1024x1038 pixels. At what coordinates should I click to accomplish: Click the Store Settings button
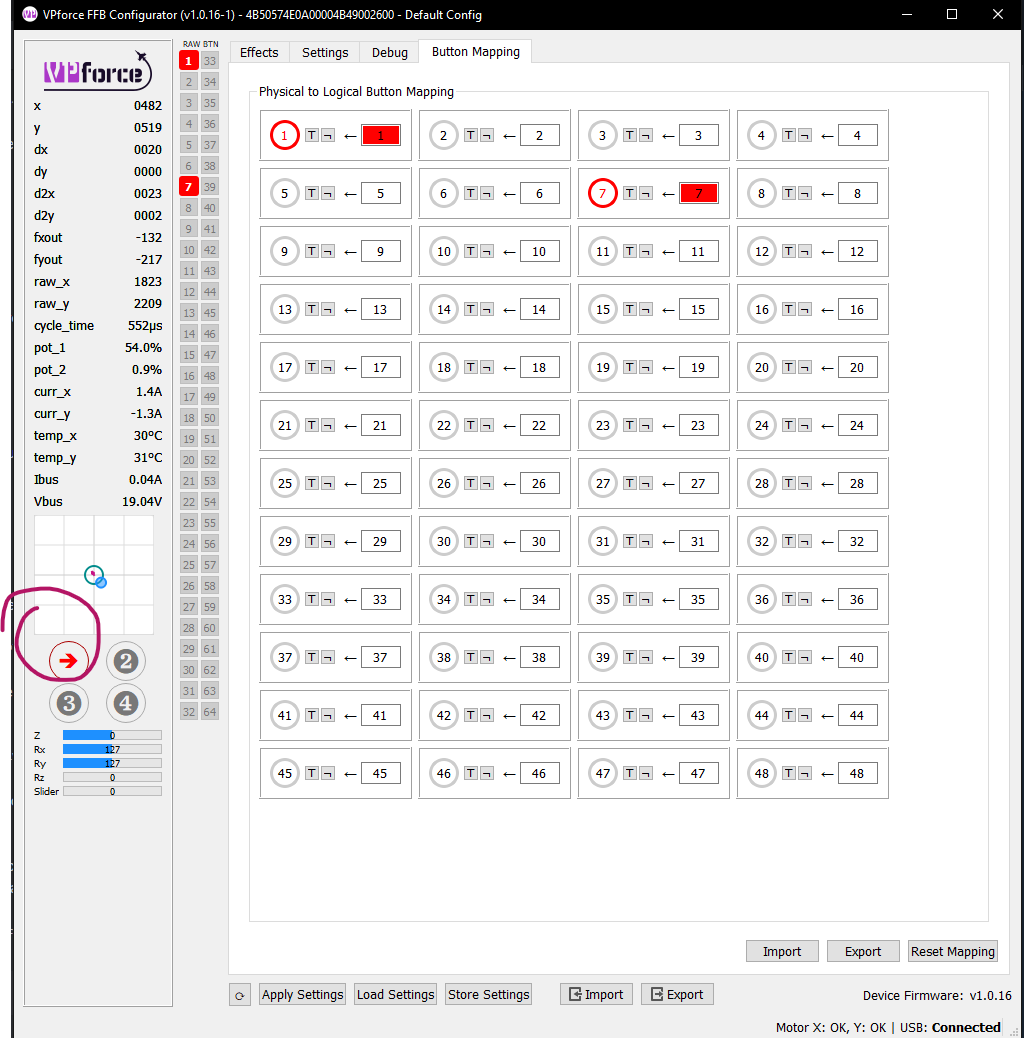(x=489, y=994)
